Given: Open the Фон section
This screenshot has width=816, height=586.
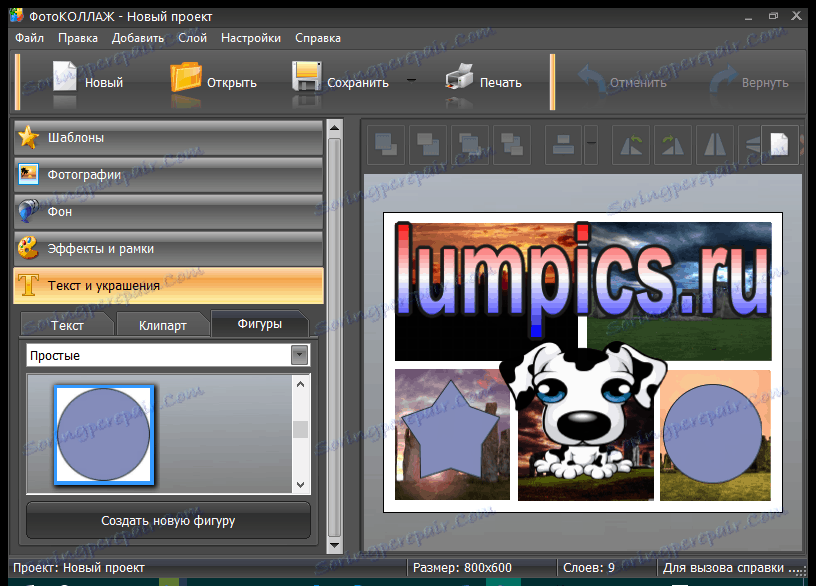Looking at the screenshot, I should [x=169, y=212].
